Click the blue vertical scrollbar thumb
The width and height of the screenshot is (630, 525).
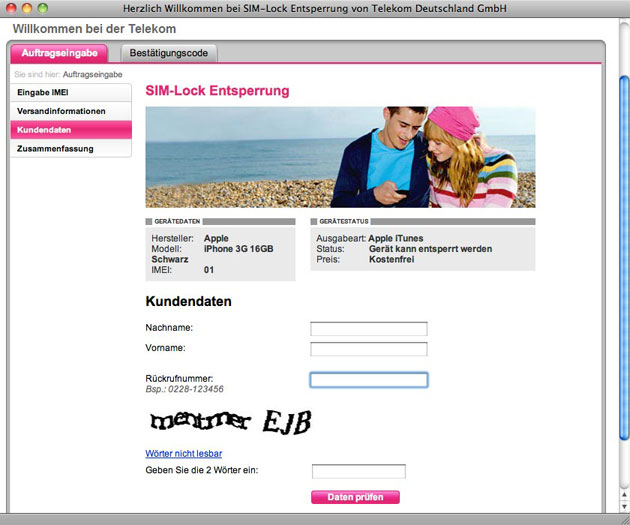click(624, 258)
